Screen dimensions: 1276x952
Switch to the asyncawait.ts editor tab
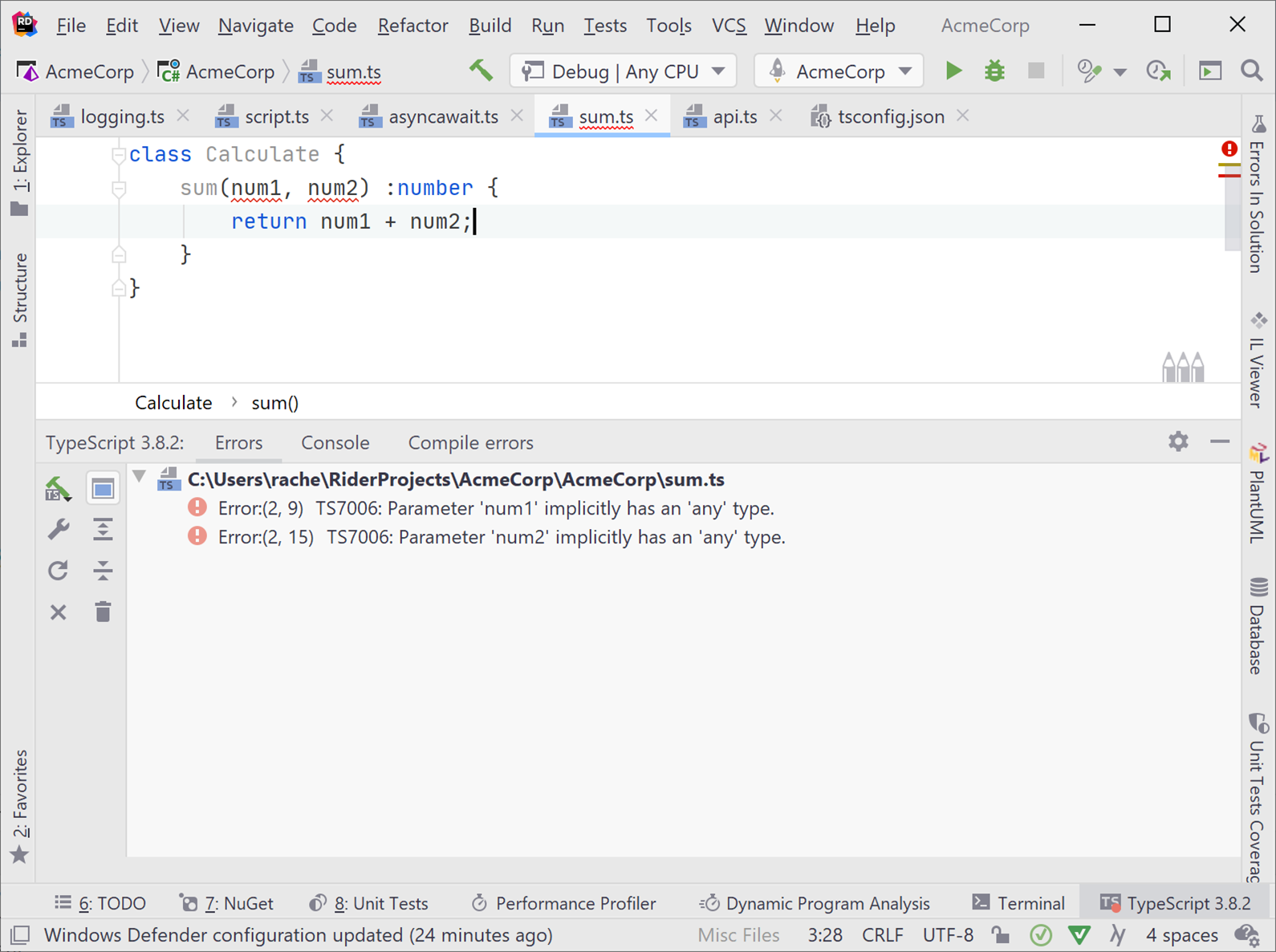pyautogui.click(x=442, y=117)
